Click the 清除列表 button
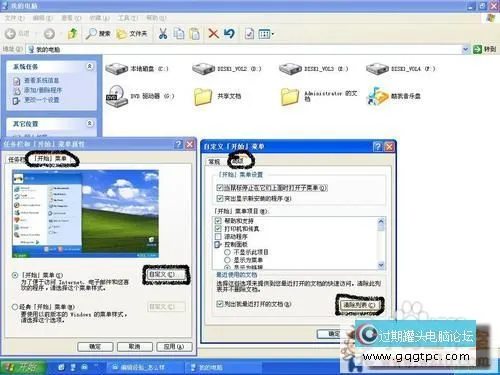Screen dimensions: 500x375 pyautogui.click(x=359, y=305)
